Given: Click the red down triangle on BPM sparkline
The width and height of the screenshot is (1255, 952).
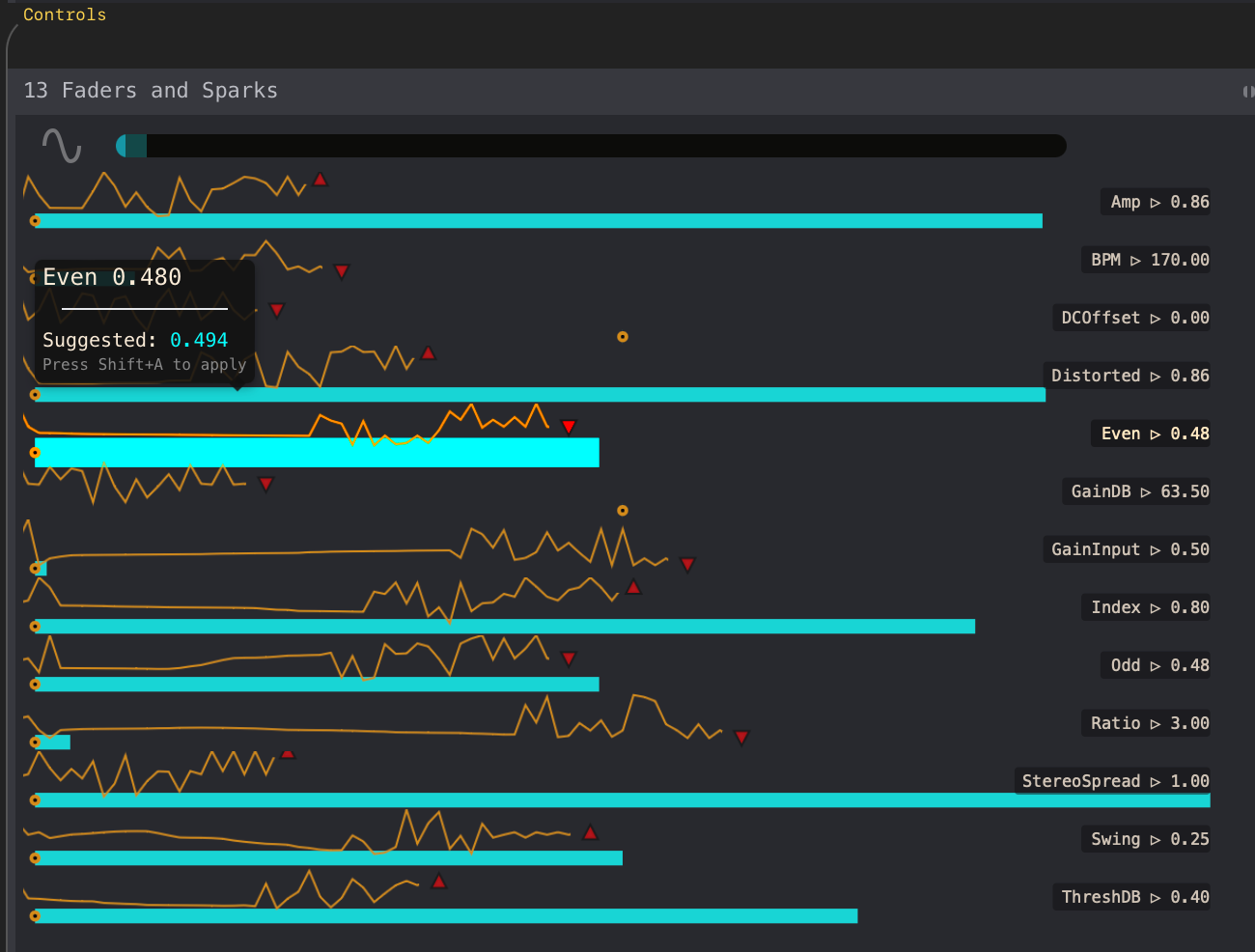Looking at the screenshot, I should point(342,271).
